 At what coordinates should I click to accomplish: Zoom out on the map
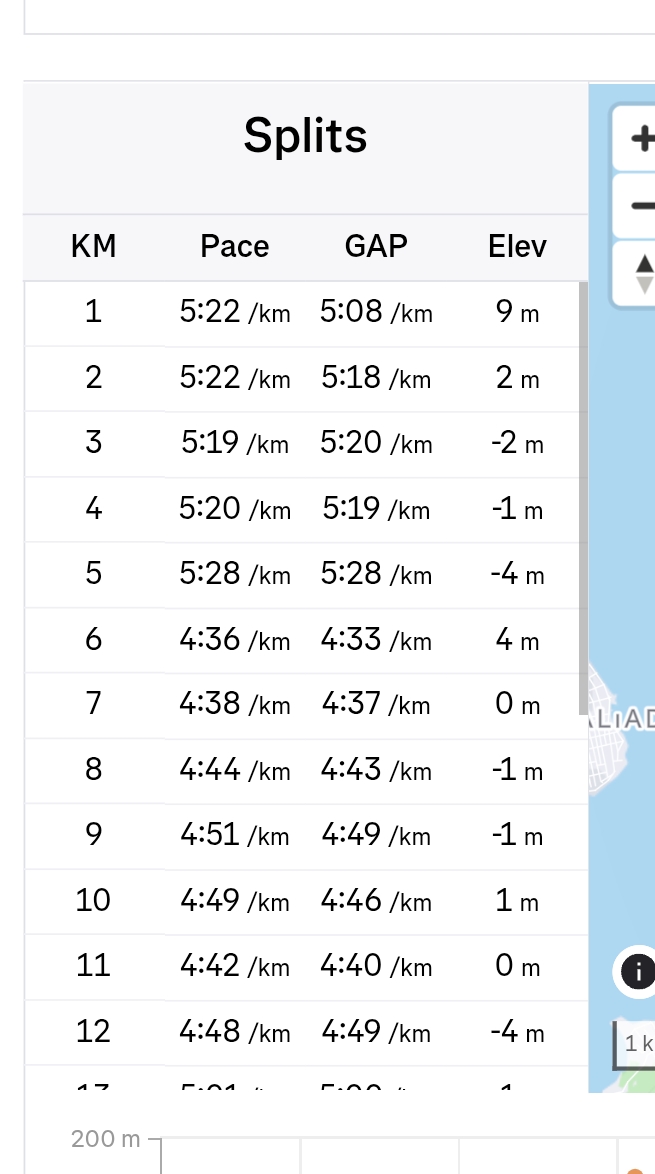[638, 205]
